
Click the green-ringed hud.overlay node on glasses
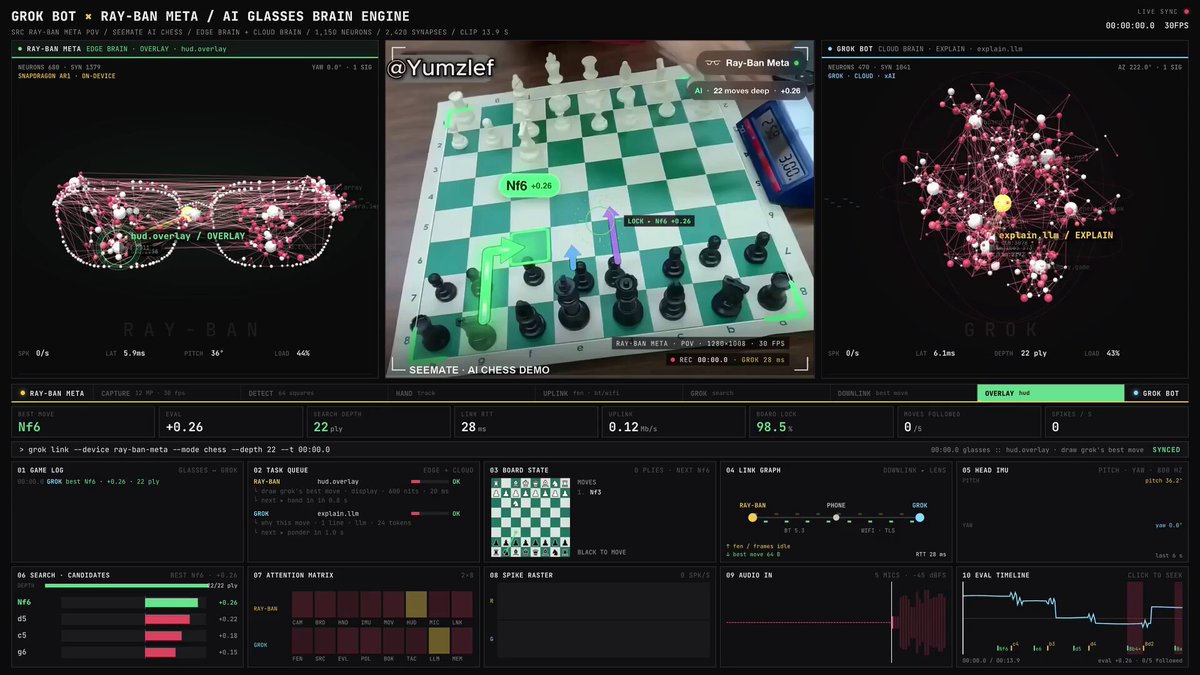tap(119, 247)
